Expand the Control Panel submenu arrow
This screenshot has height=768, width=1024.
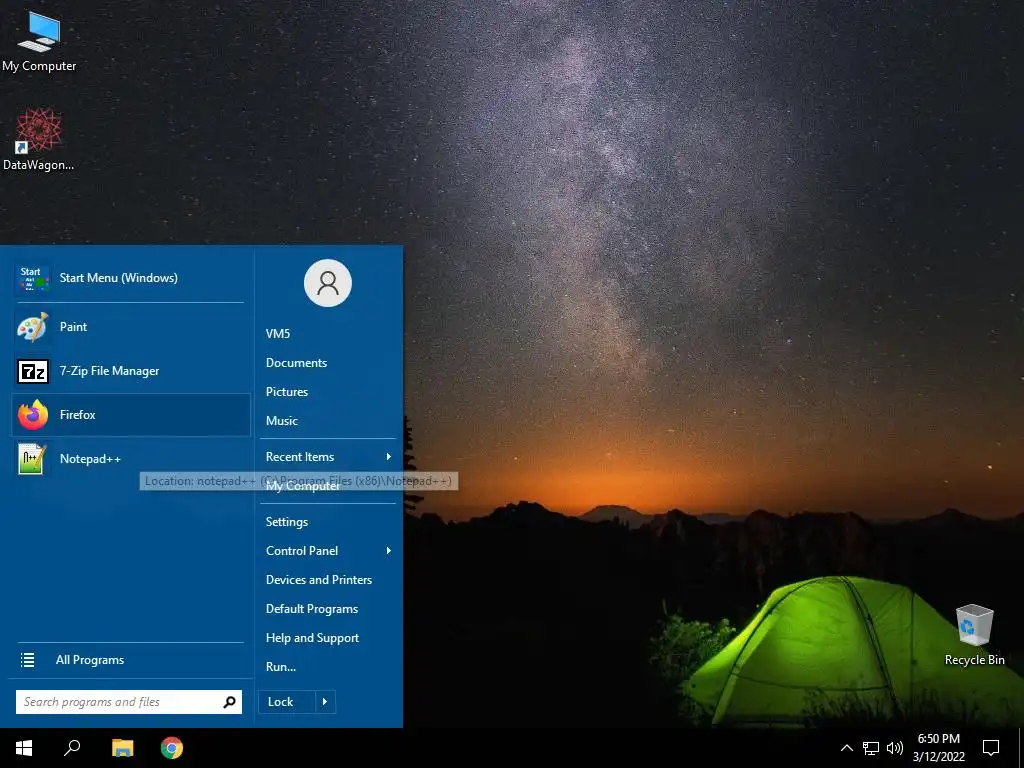389,551
